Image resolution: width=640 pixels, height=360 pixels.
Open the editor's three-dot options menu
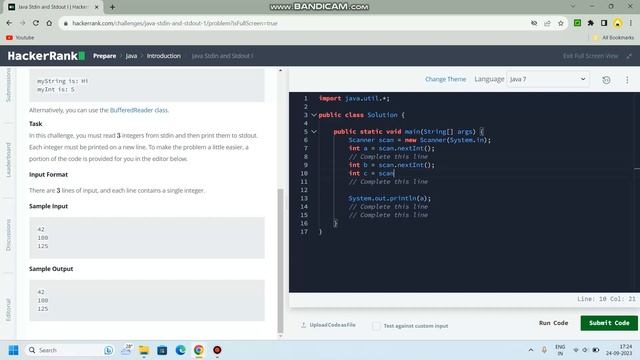(627, 80)
